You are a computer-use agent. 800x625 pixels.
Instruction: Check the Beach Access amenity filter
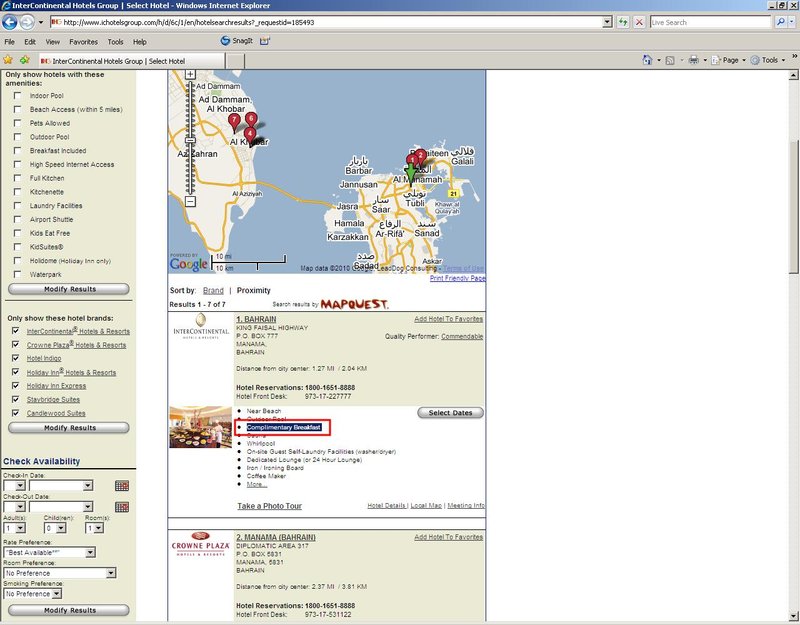coord(18,109)
